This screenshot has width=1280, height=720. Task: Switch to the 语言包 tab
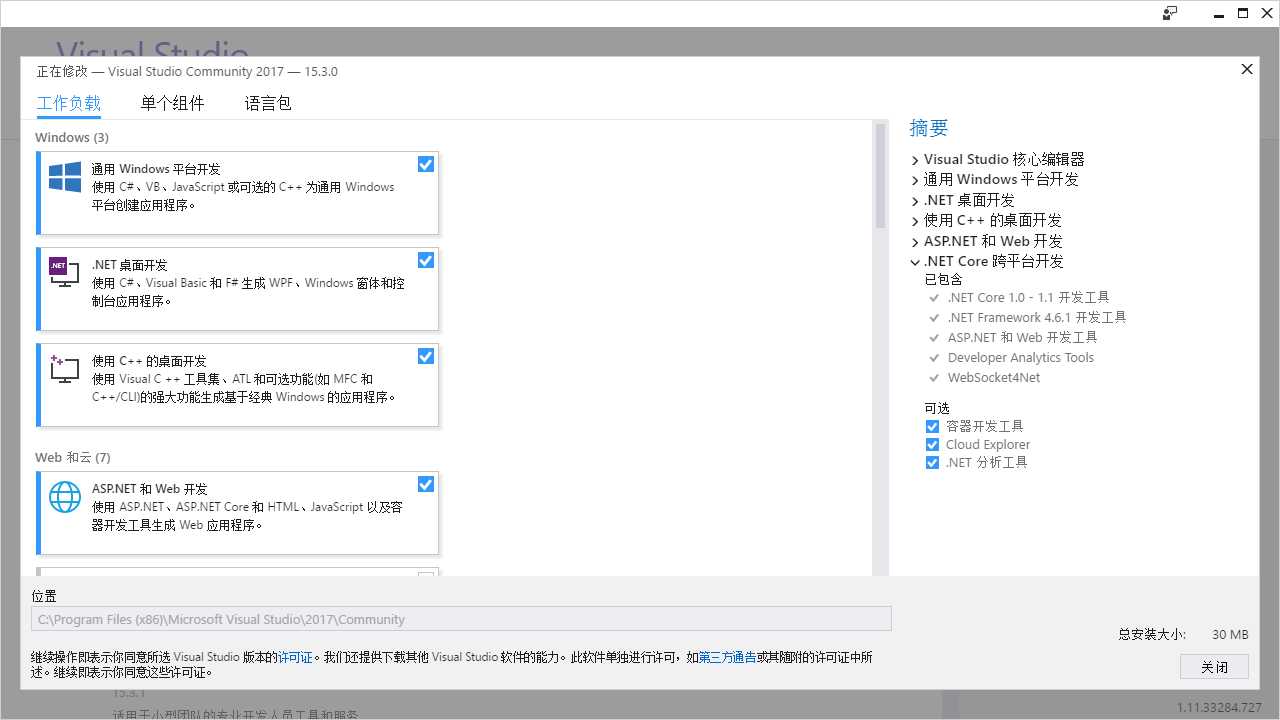[268, 103]
